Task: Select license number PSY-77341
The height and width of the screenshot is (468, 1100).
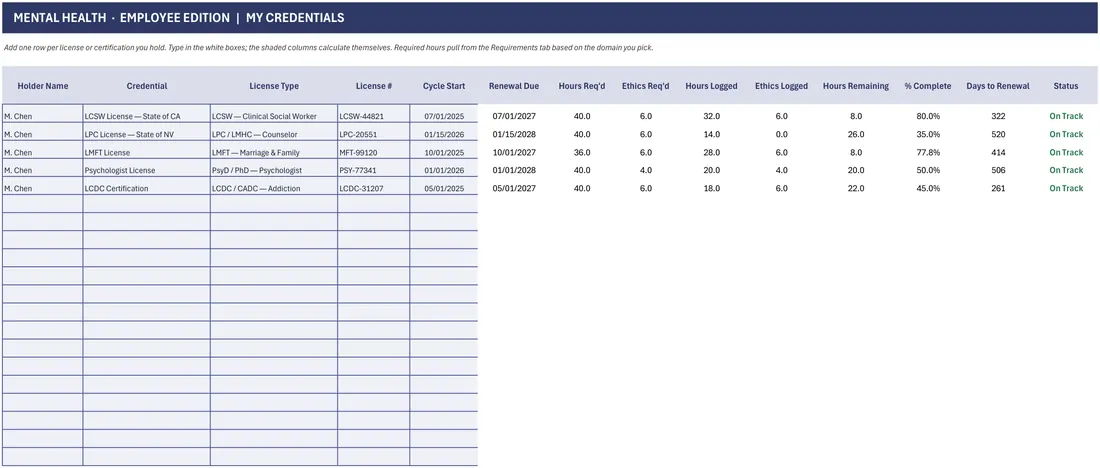Action: [374, 170]
